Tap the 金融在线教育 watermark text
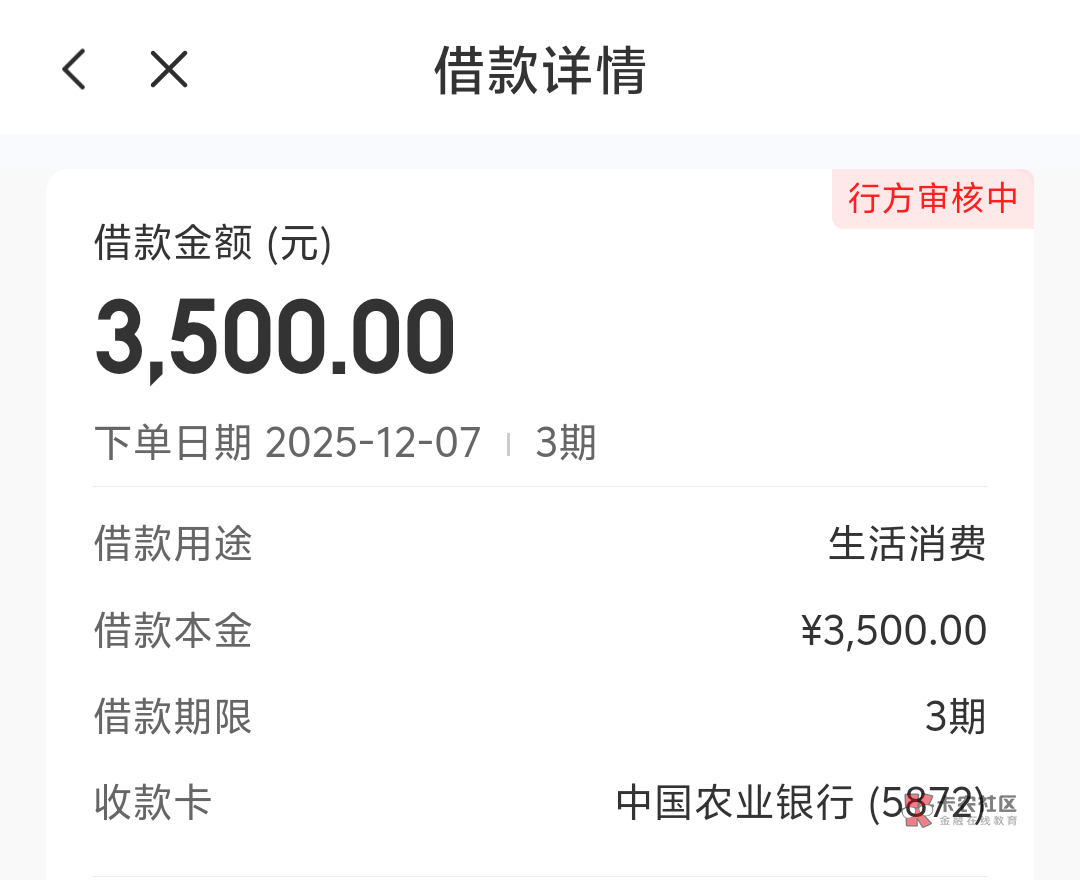The height and width of the screenshot is (880, 1080). (x=977, y=821)
